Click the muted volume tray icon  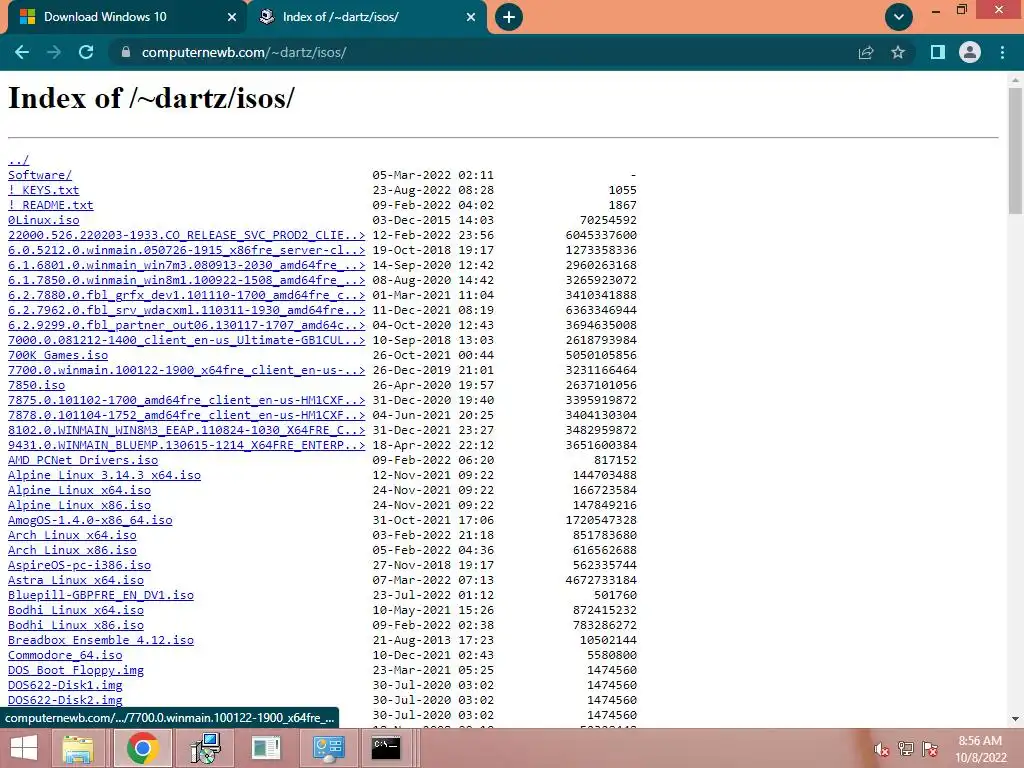[x=881, y=749]
